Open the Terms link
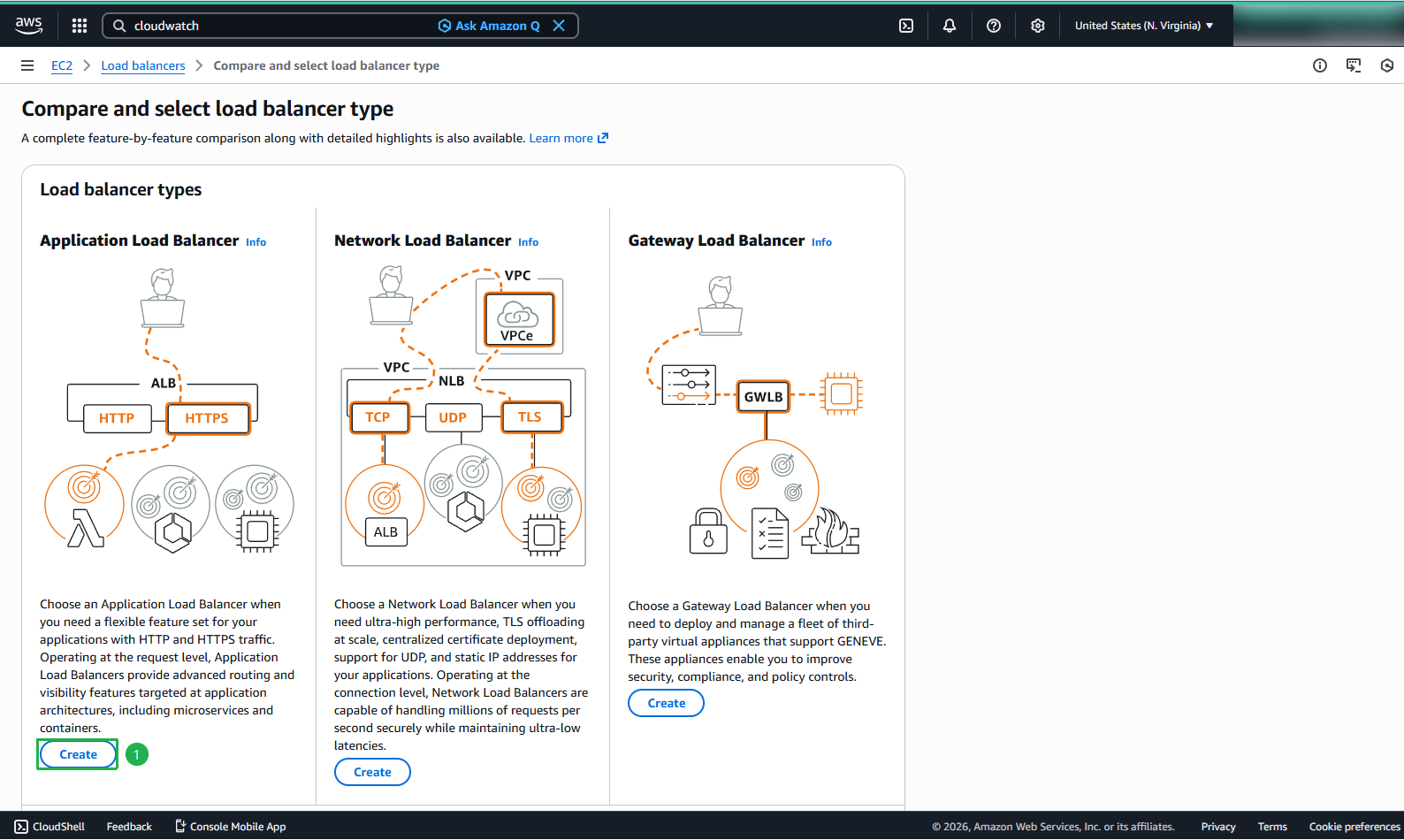The height and width of the screenshot is (840, 1404). click(x=1272, y=827)
